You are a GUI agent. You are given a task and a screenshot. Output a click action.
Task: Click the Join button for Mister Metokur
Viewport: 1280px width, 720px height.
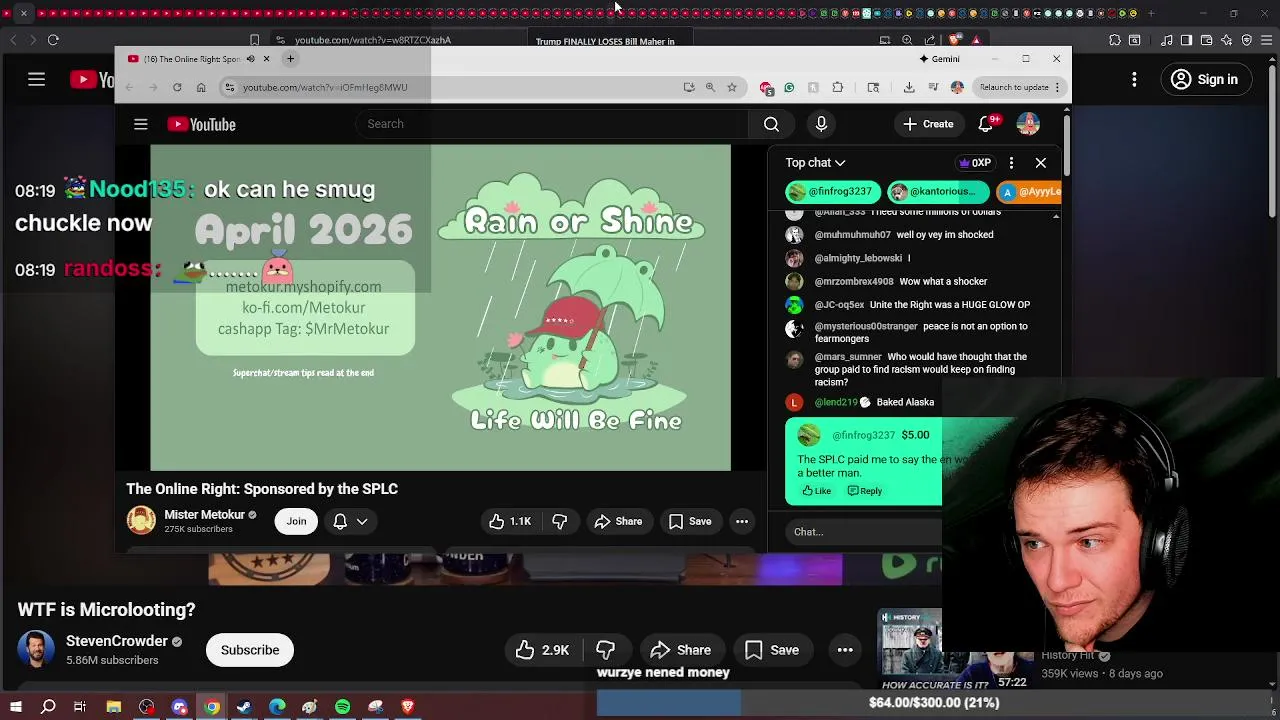296,521
